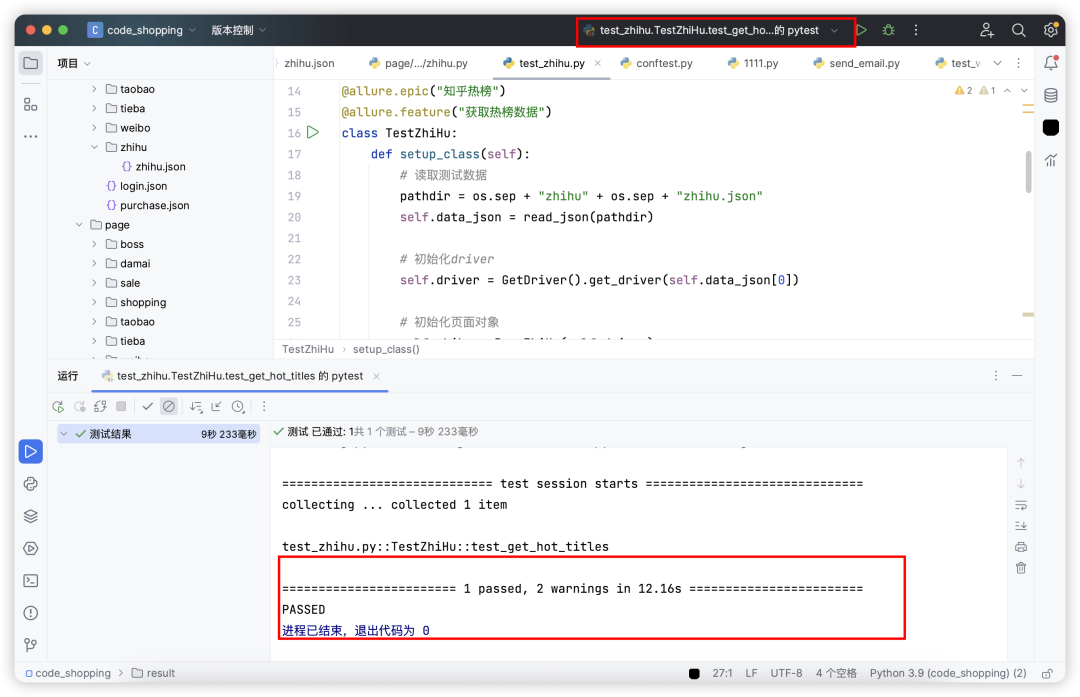The width and height of the screenshot is (1080, 697).
Task: Switch to the conftest.py tab
Action: click(x=656, y=63)
